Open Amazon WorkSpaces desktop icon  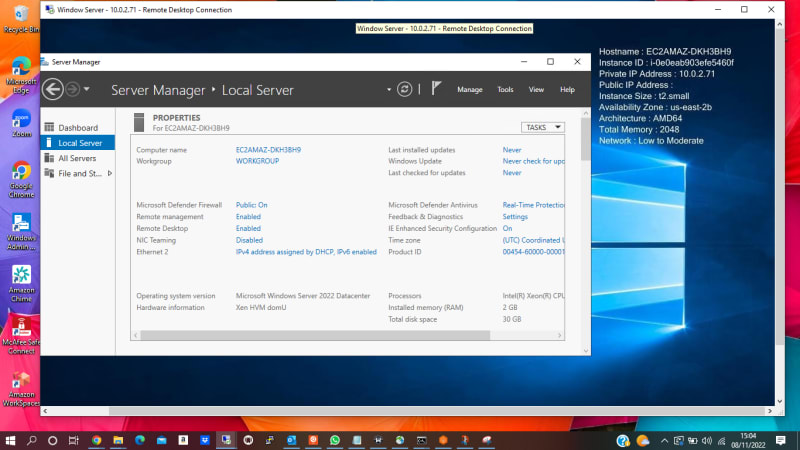point(21,389)
